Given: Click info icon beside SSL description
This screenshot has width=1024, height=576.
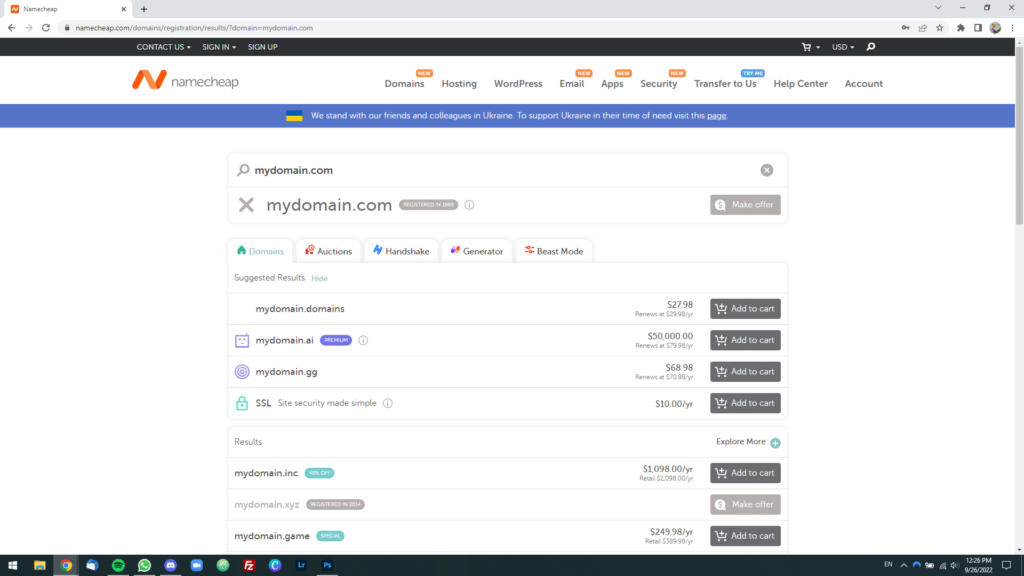Looking at the screenshot, I should pyautogui.click(x=388, y=404).
